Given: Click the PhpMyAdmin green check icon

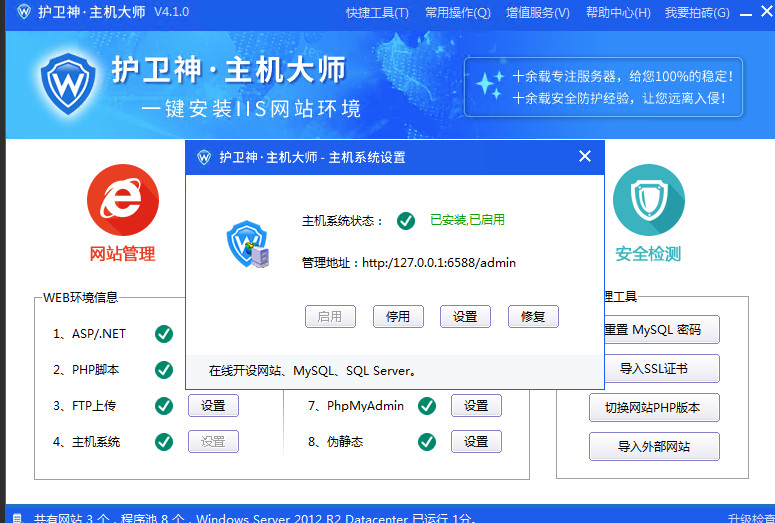Looking at the screenshot, I should 427,406.
